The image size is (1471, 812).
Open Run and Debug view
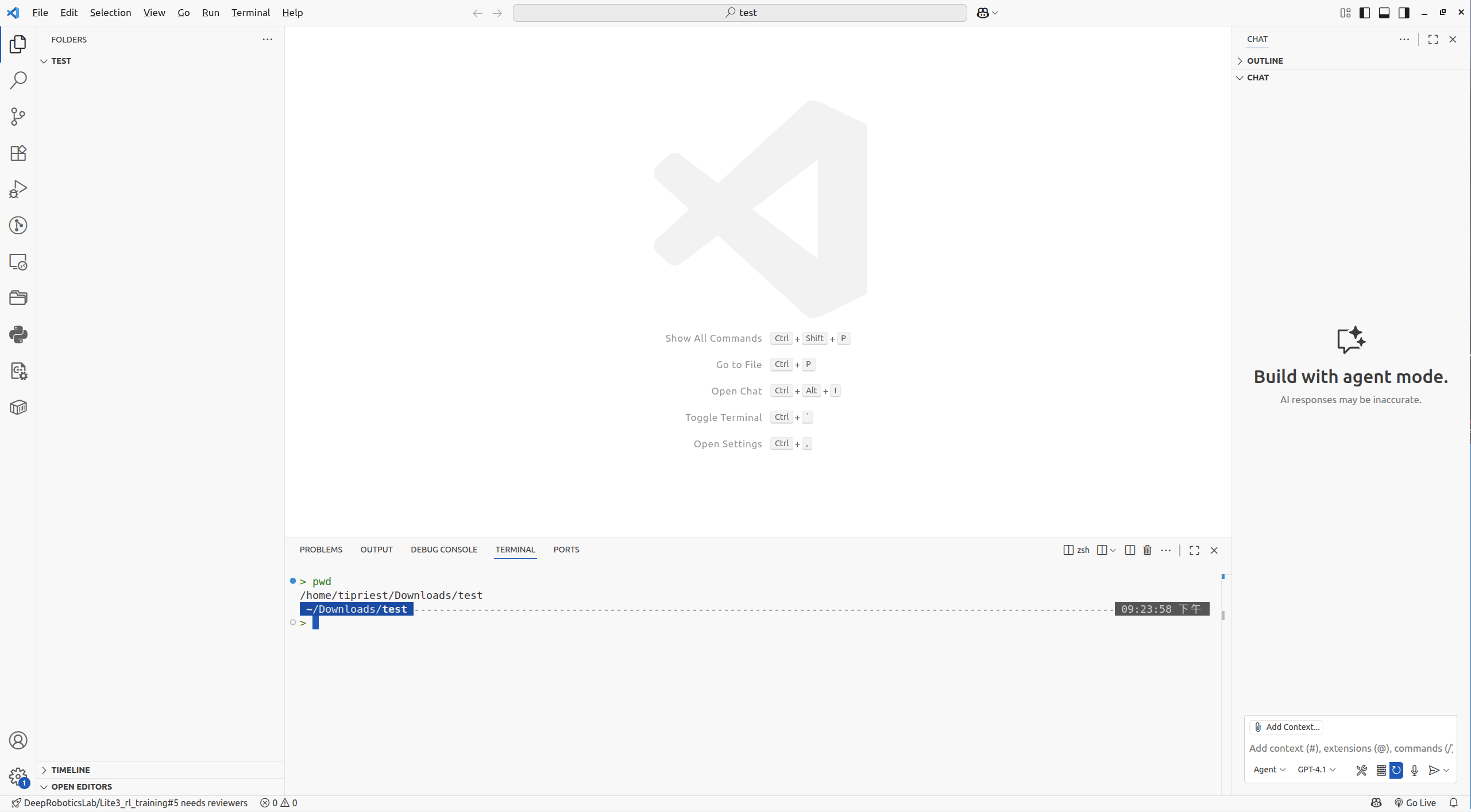click(18, 189)
